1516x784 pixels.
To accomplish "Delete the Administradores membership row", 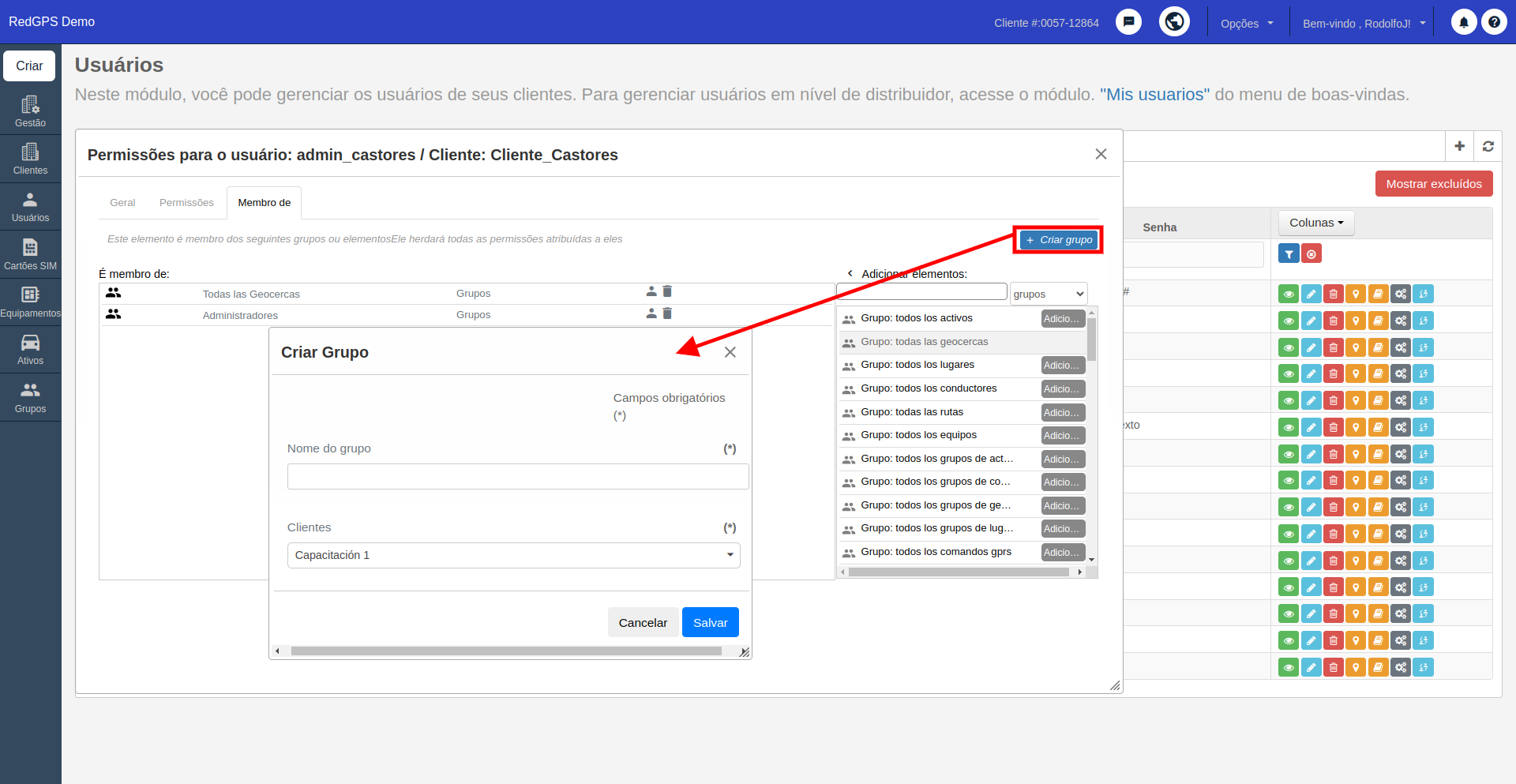I will pos(667,313).
